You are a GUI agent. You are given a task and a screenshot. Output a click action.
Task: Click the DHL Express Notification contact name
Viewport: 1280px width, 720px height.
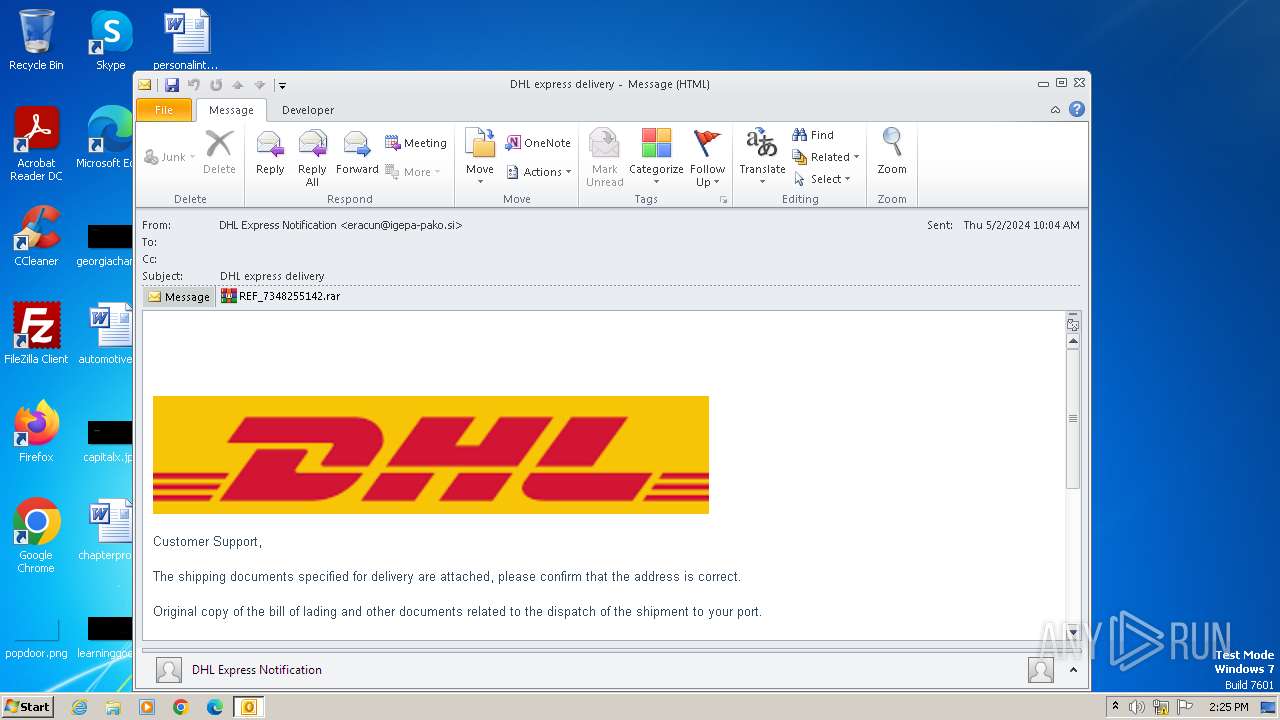(257, 670)
